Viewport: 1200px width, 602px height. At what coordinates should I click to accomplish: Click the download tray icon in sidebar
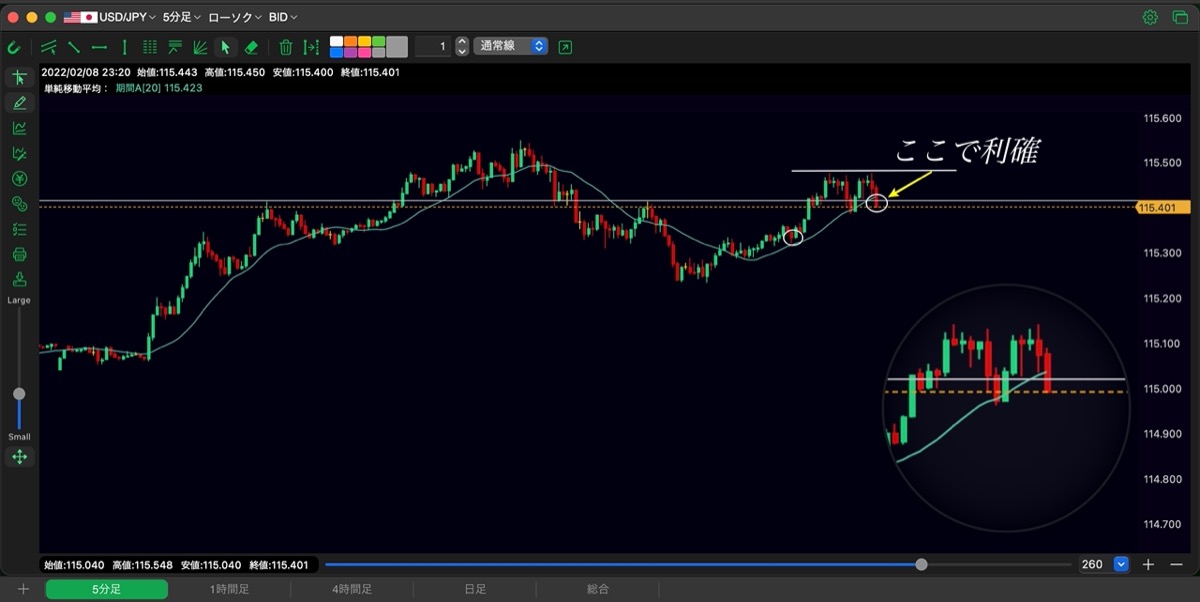(19, 279)
